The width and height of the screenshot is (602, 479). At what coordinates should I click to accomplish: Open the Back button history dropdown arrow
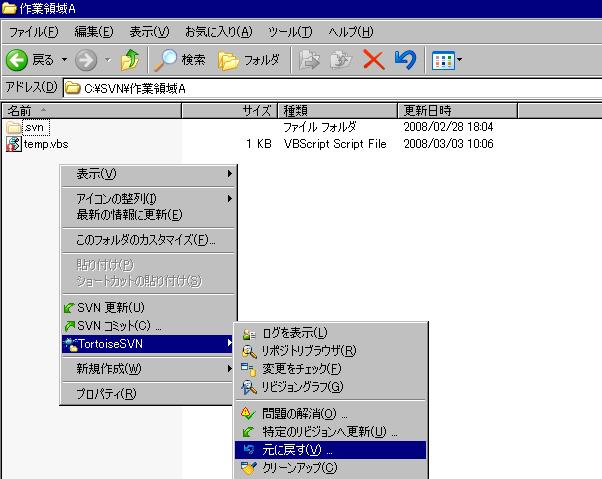click(64, 60)
